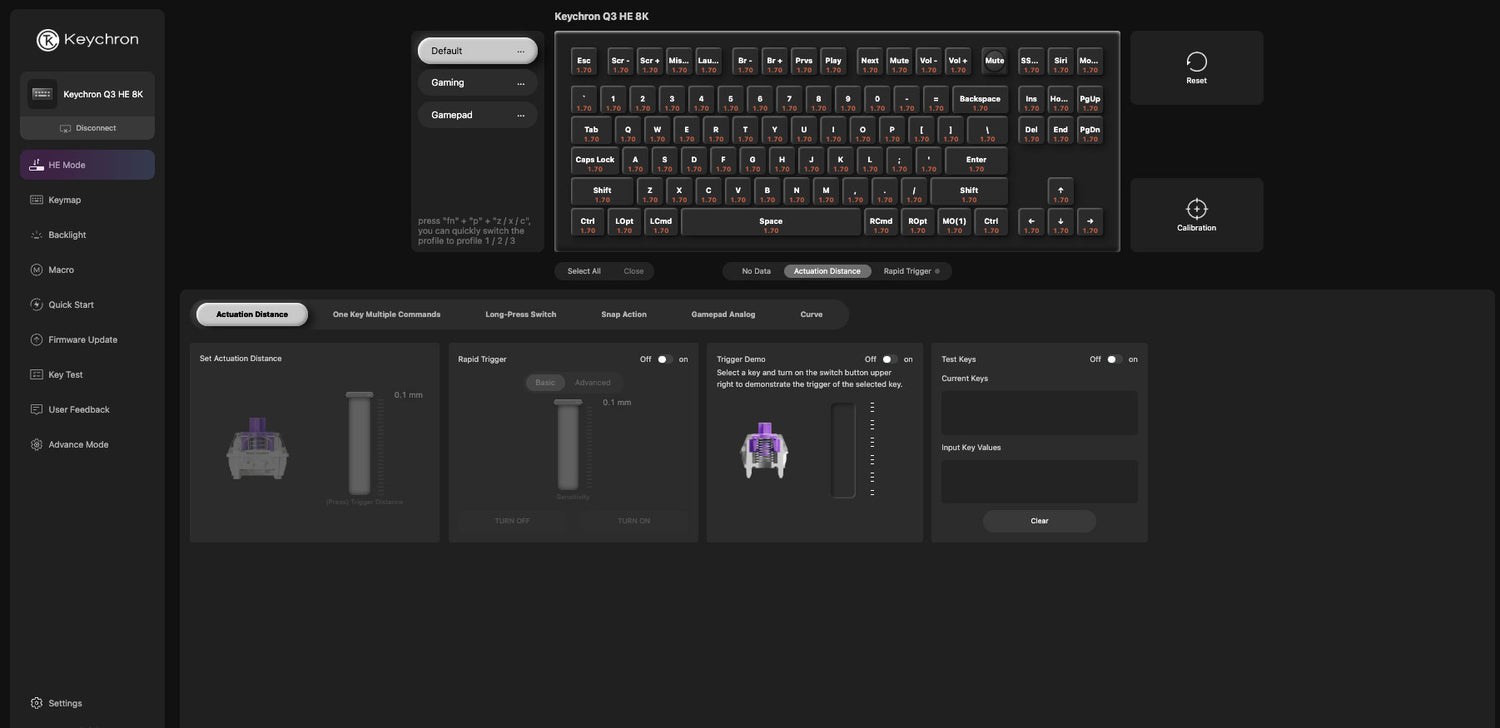Click the Reset circular arrow icon
1500x728 pixels.
[1196, 62]
